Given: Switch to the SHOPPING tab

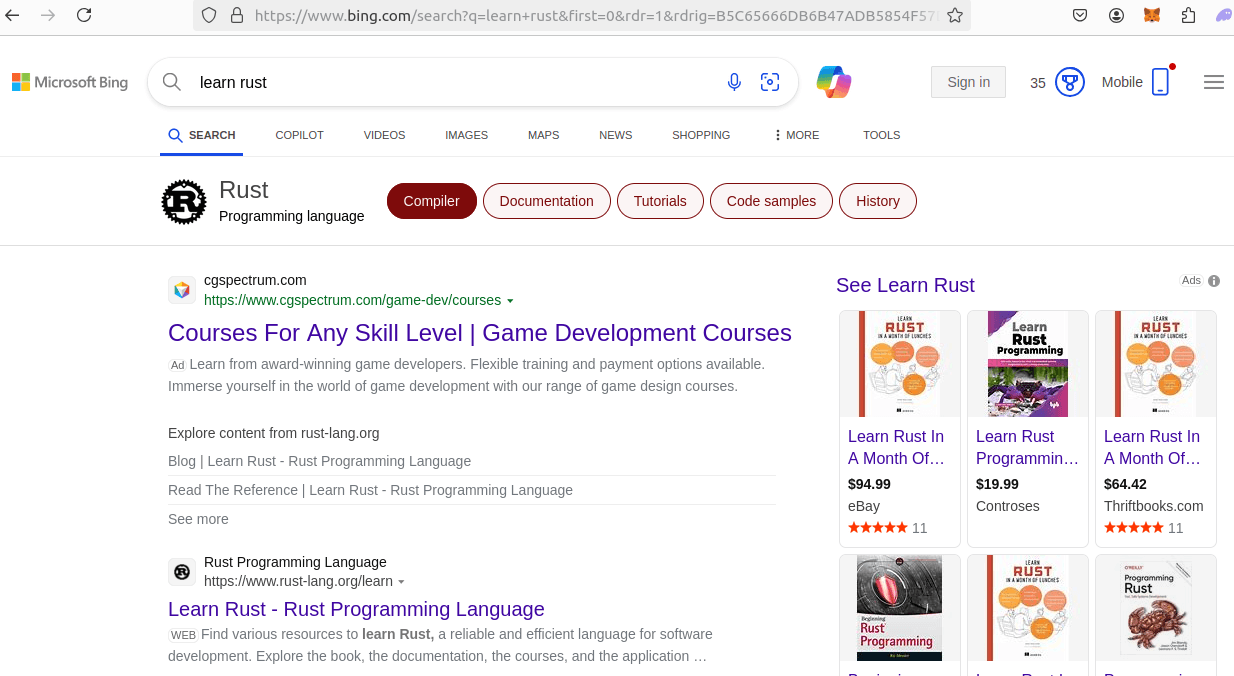Looking at the screenshot, I should point(701,135).
